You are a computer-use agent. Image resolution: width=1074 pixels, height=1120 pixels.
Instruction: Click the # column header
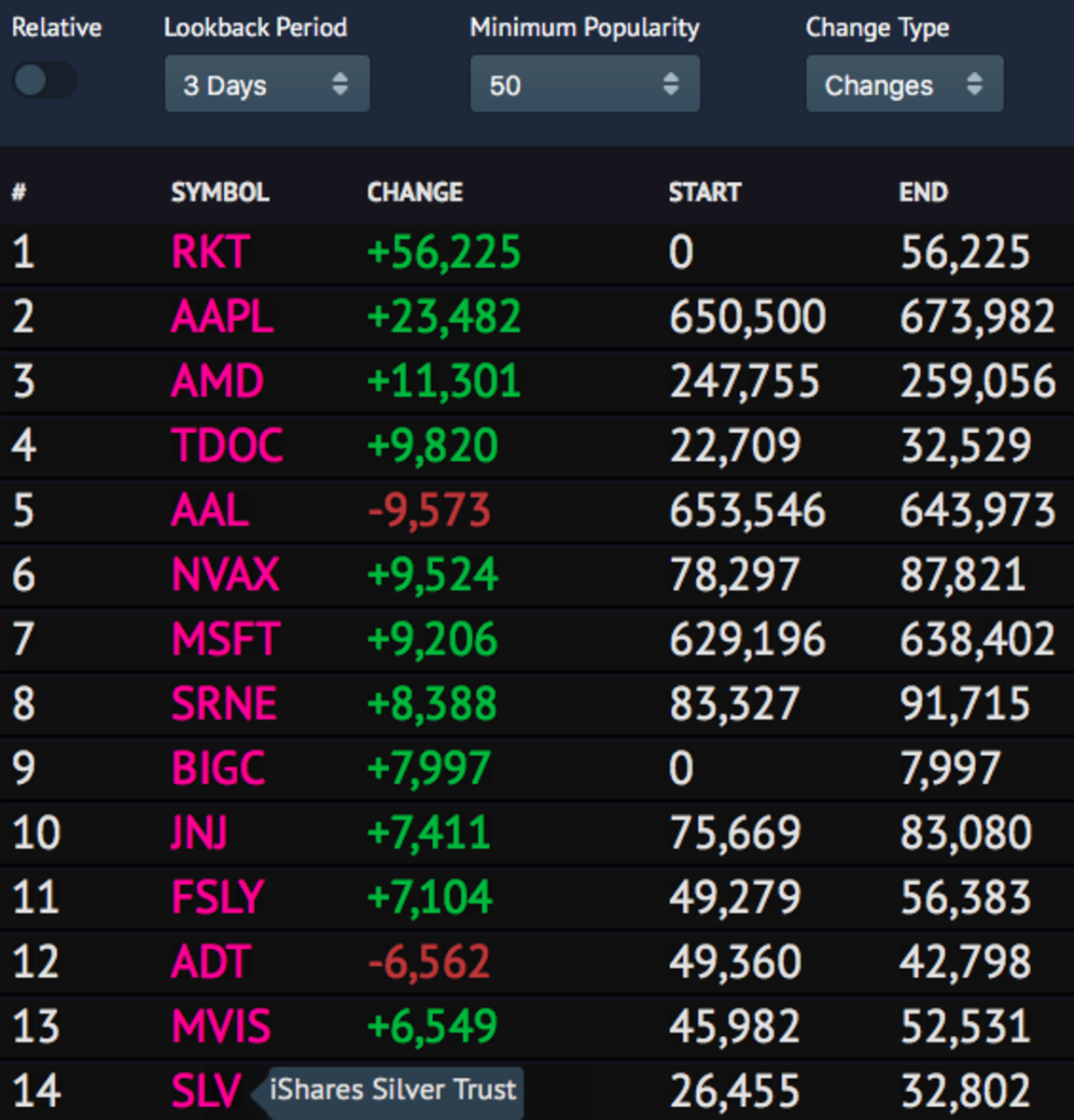[19, 192]
